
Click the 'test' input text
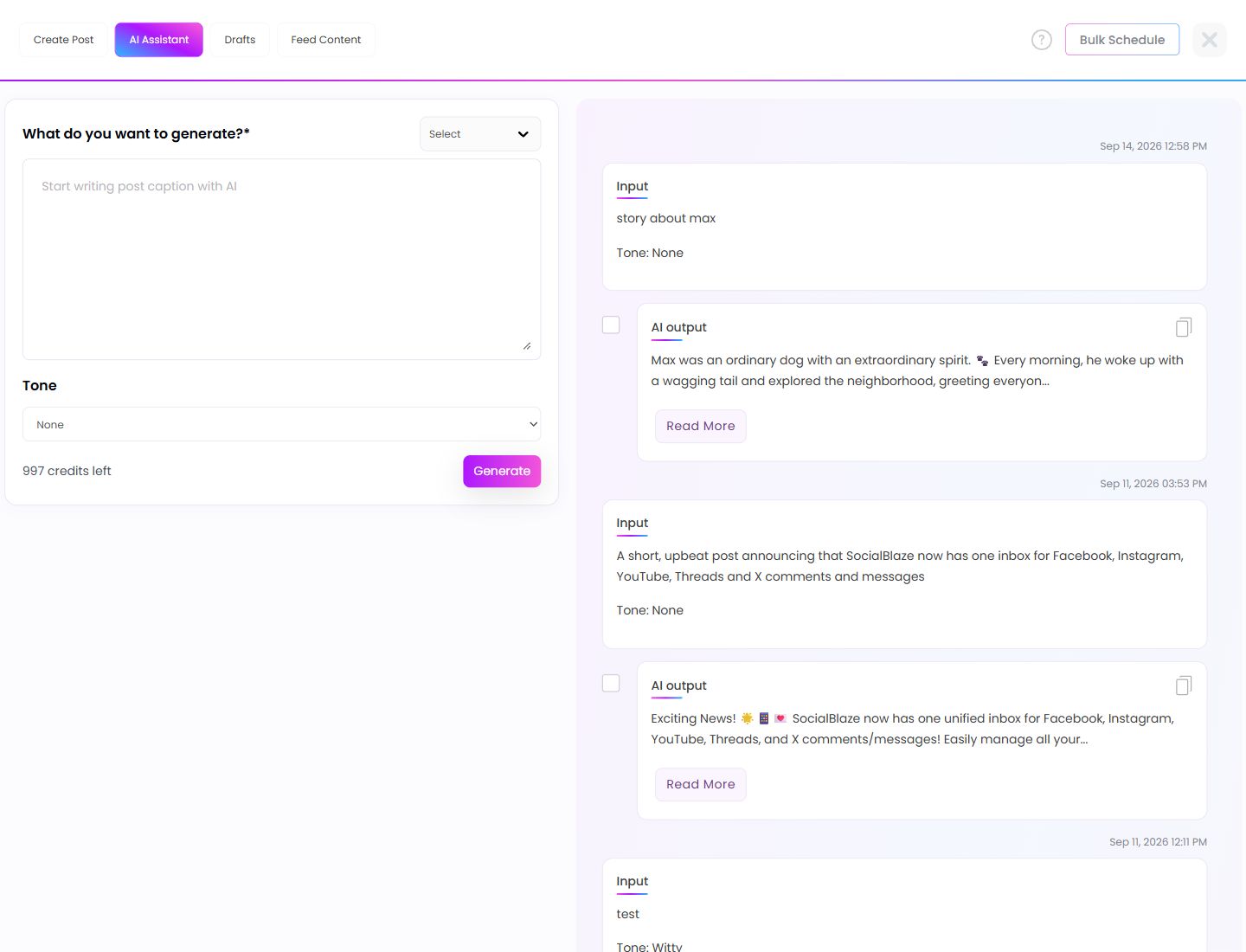coord(628,914)
